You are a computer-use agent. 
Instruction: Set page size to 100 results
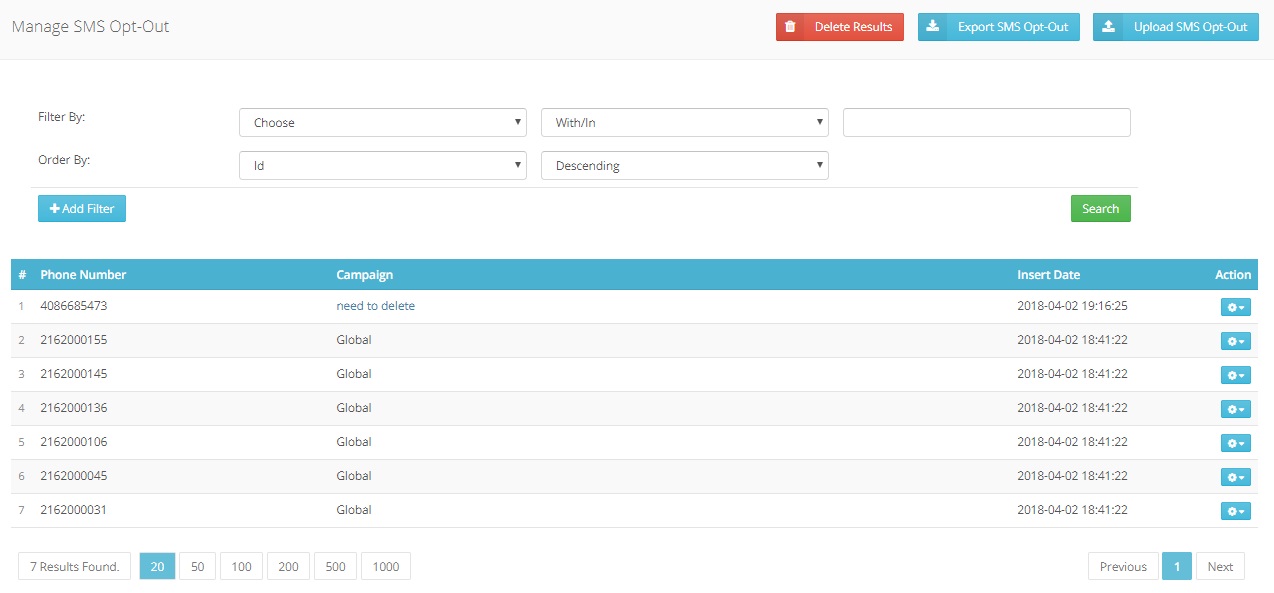point(241,567)
